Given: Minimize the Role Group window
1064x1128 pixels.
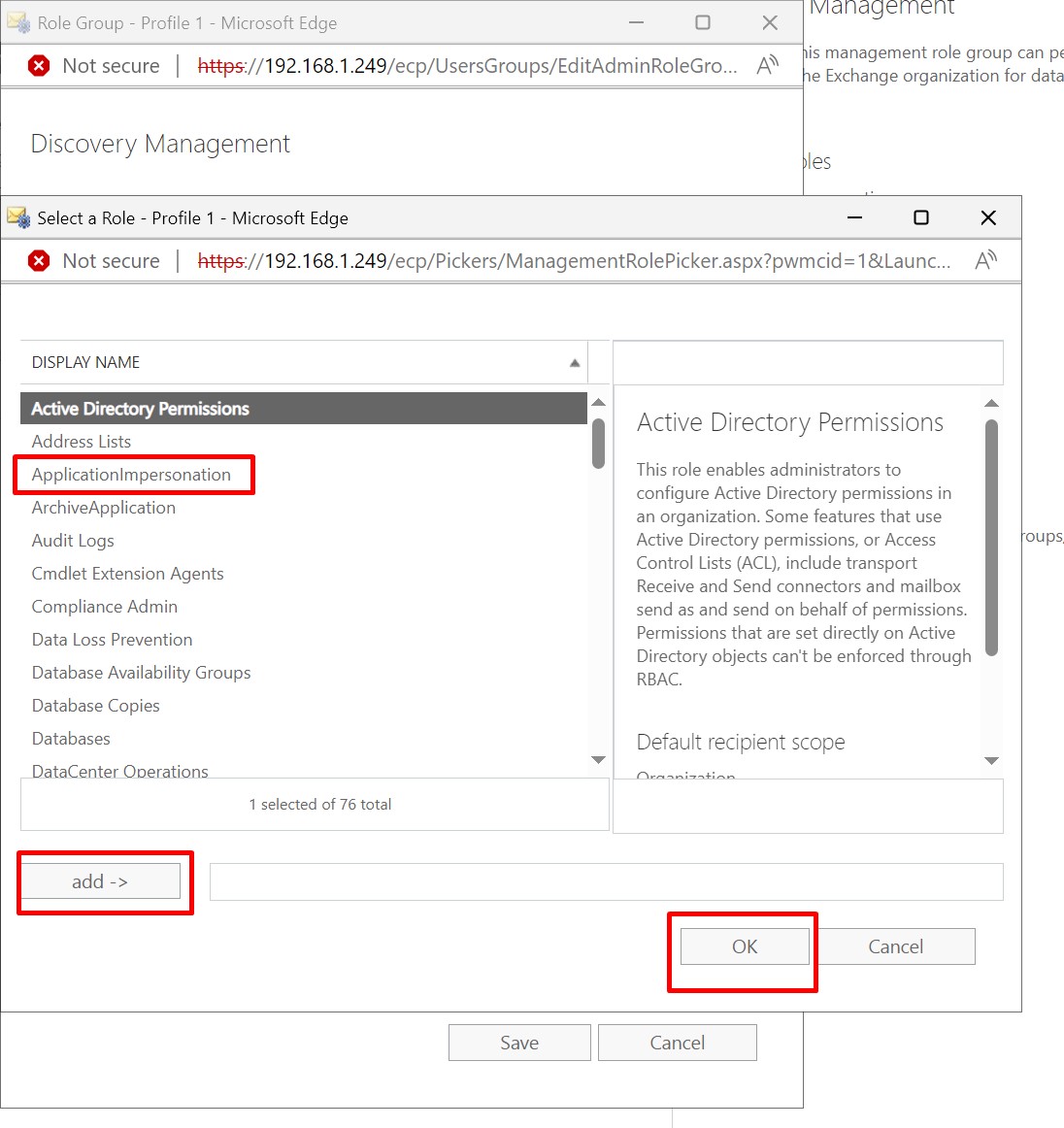Looking at the screenshot, I should (x=636, y=22).
